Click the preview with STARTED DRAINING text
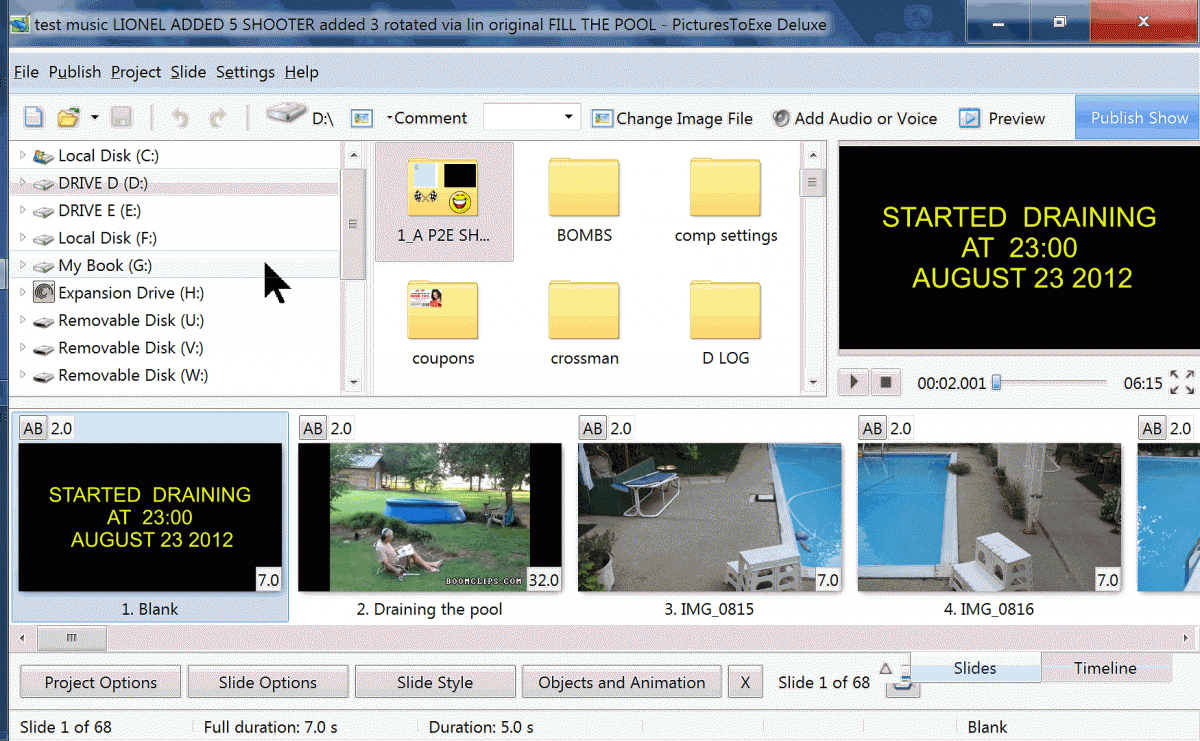Screen dimensions: 1200x741 (1019, 247)
